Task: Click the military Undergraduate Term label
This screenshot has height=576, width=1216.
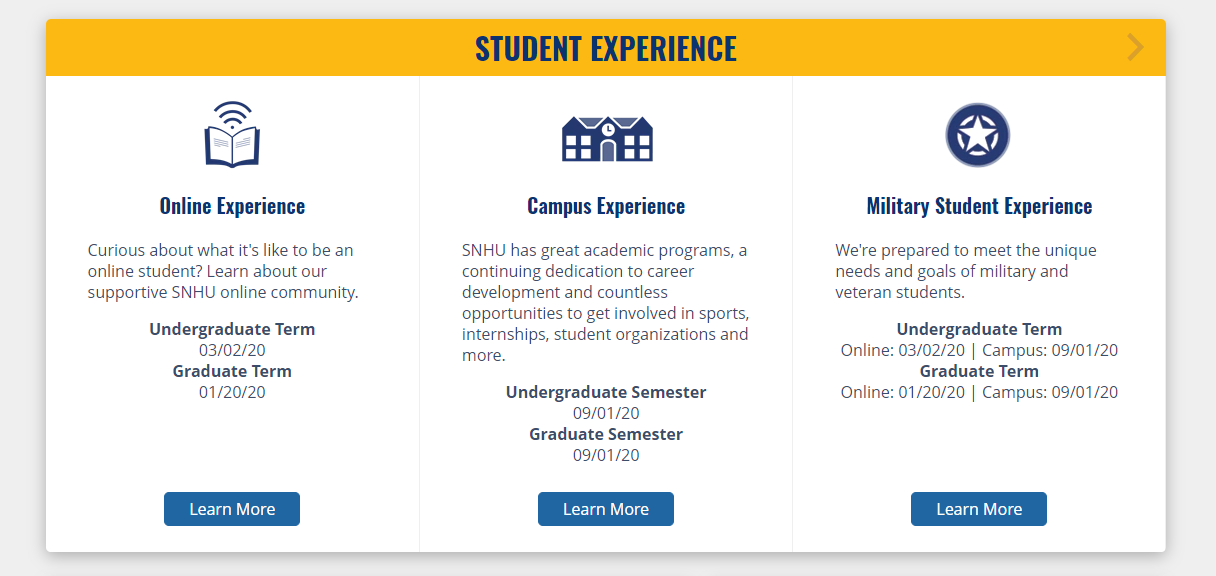Action: tap(979, 329)
